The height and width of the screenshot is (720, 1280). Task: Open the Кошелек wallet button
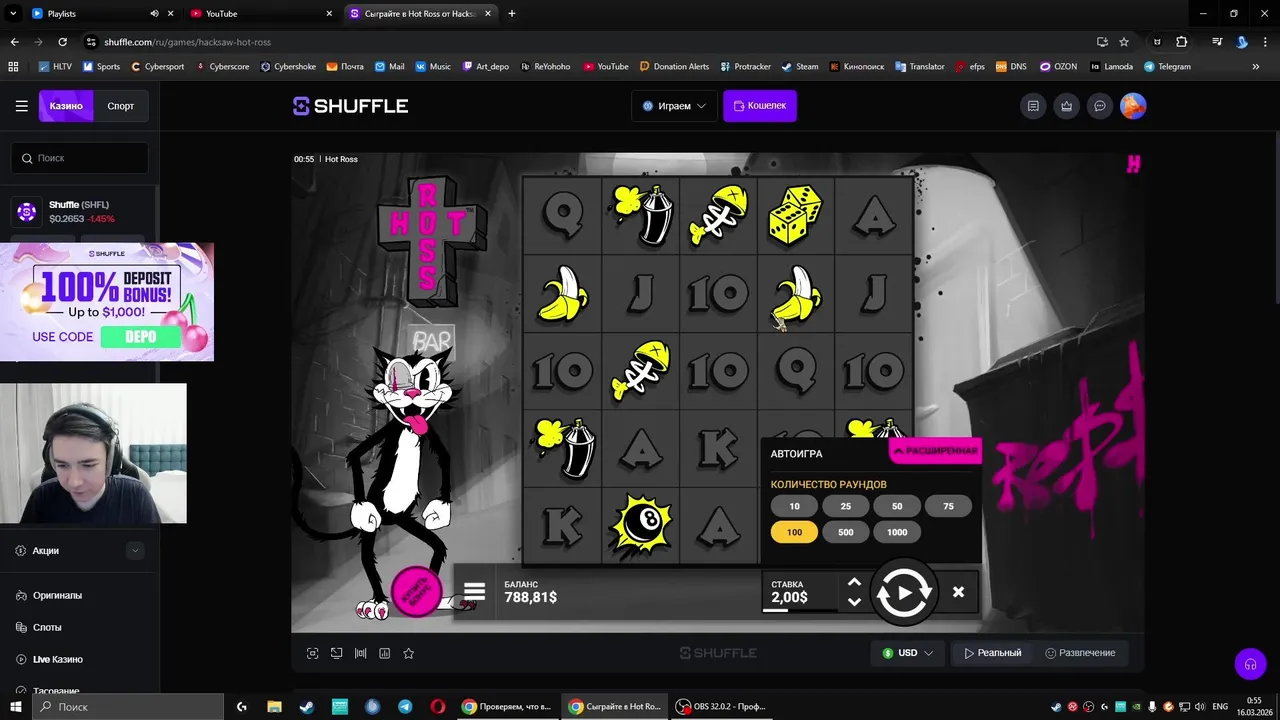760,106
